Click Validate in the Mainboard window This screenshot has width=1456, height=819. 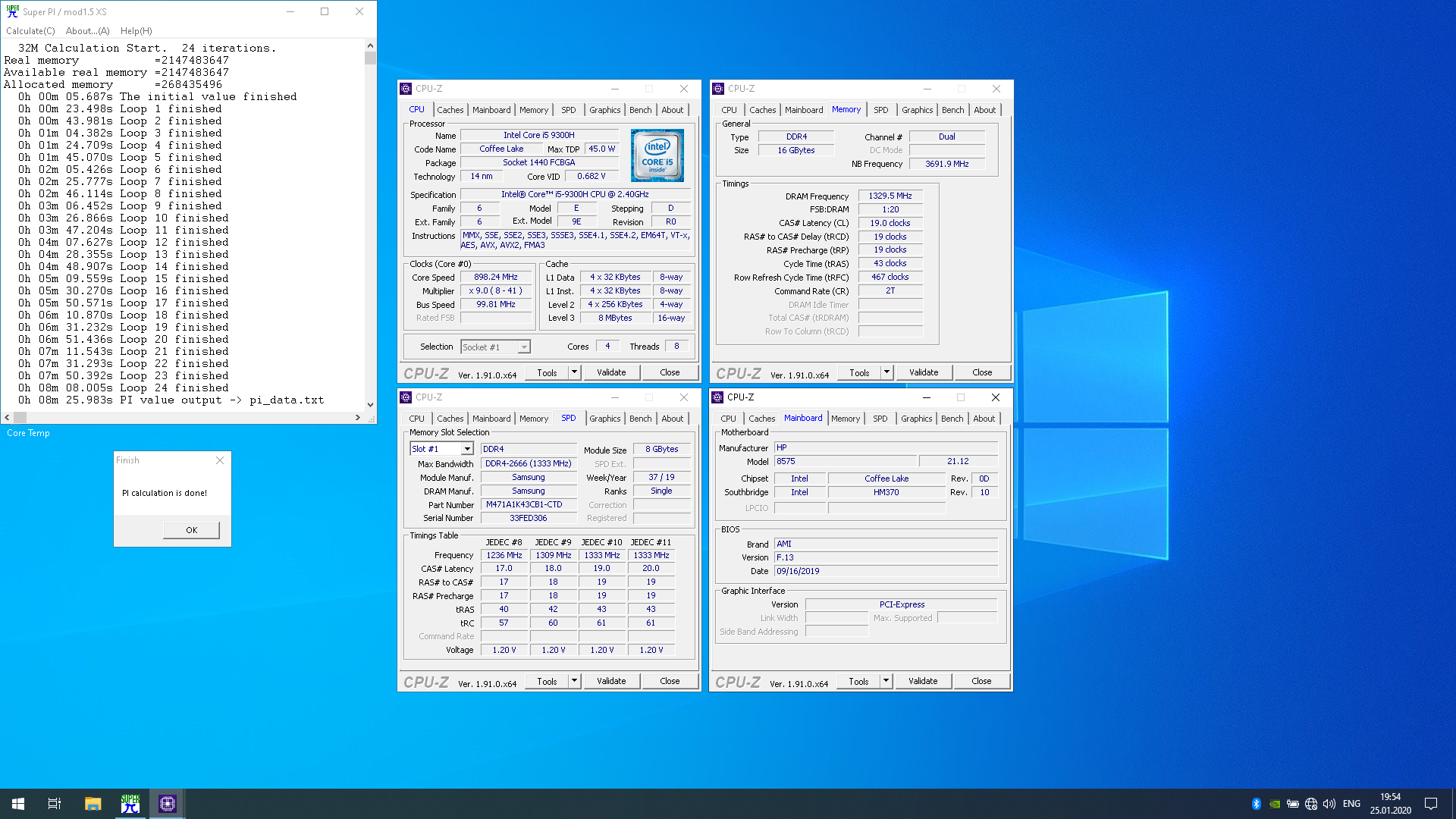point(923,681)
